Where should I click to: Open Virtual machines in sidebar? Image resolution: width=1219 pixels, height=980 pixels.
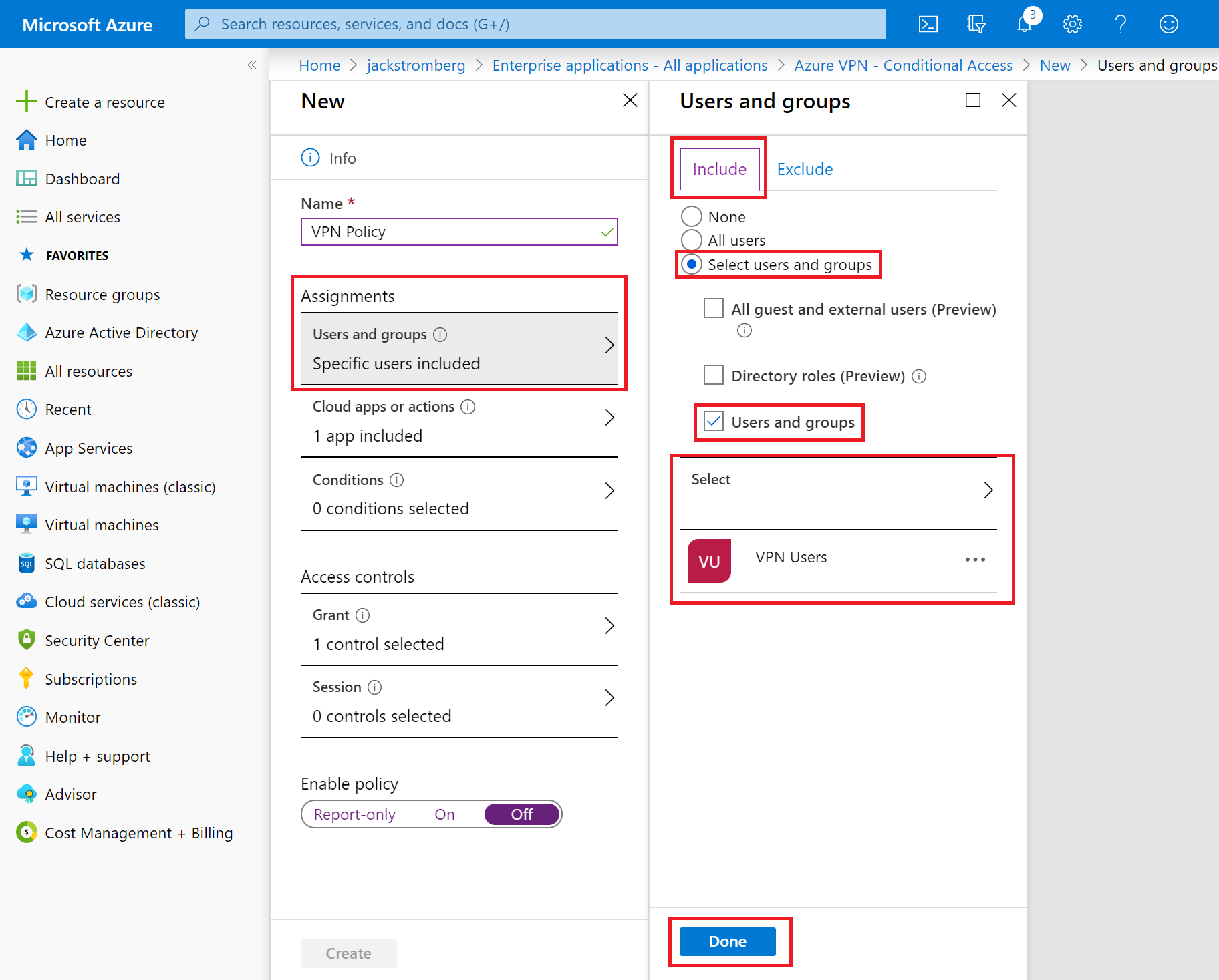(x=102, y=525)
